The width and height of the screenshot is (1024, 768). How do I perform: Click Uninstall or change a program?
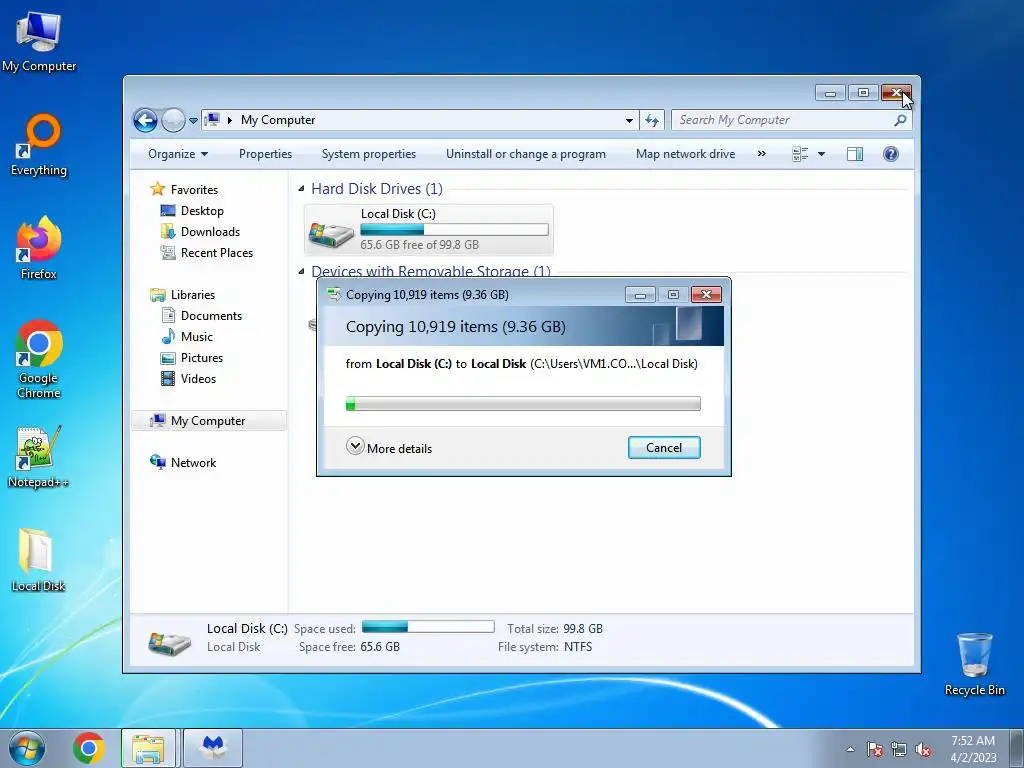pos(526,154)
